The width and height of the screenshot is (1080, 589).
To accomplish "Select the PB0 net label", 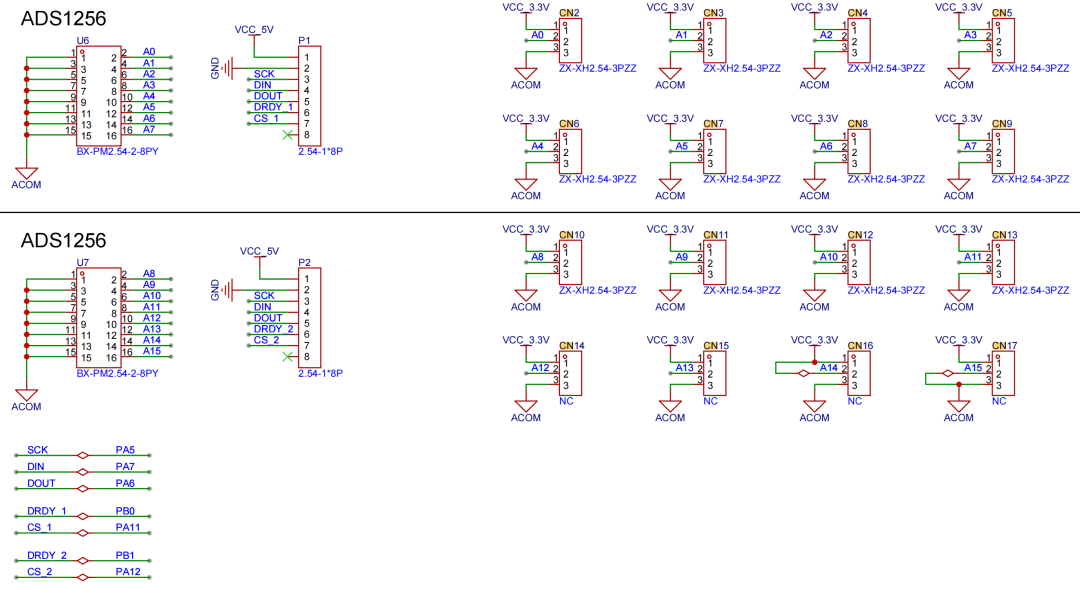I will pos(125,511).
